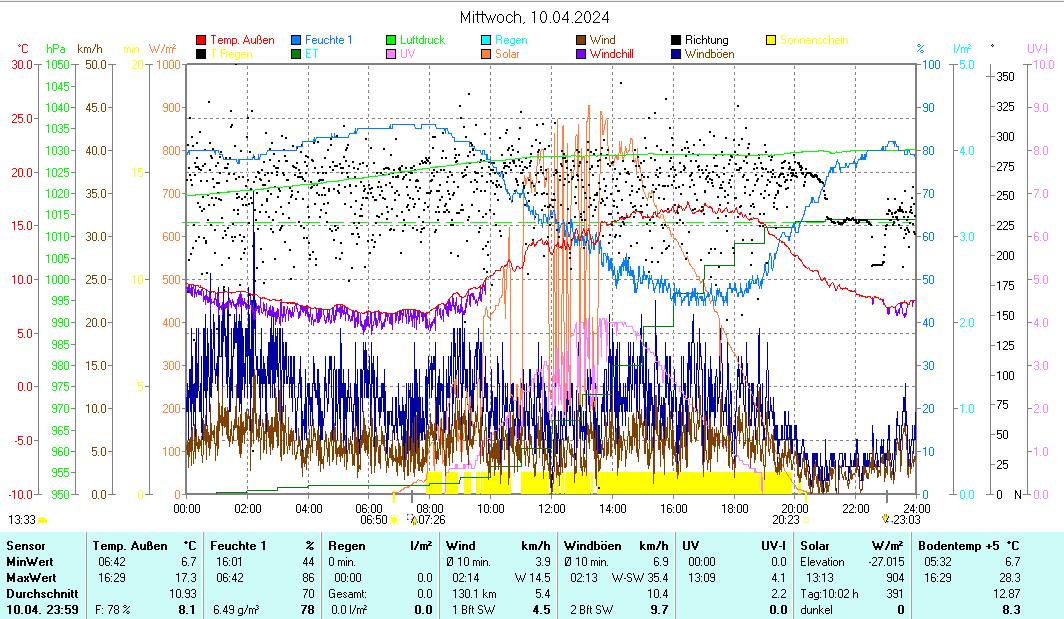
Task: Click the 'Tag:10:02 h' day length
Action: click(x=829, y=594)
